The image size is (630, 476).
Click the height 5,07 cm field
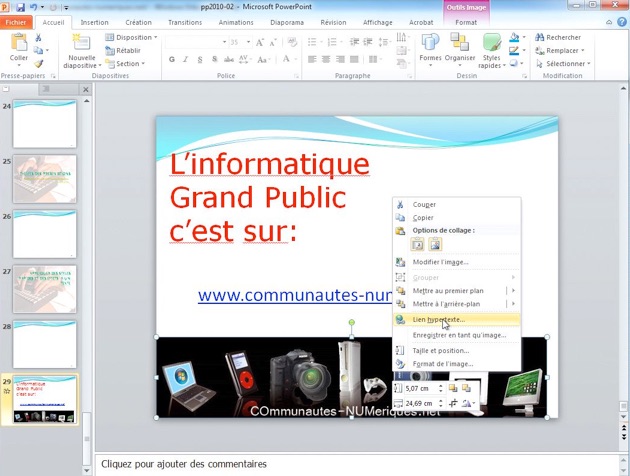click(x=419, y=388)
